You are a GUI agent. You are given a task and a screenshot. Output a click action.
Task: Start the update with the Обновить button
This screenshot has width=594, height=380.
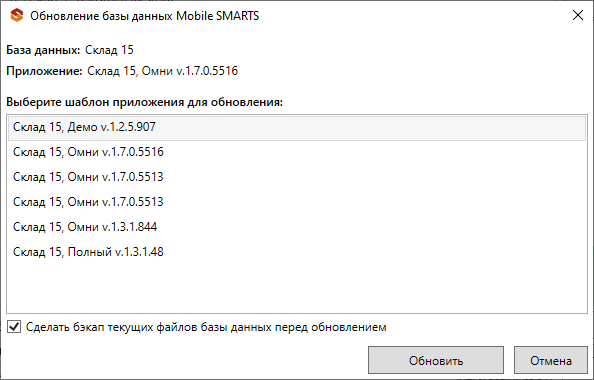pos(436,360)
